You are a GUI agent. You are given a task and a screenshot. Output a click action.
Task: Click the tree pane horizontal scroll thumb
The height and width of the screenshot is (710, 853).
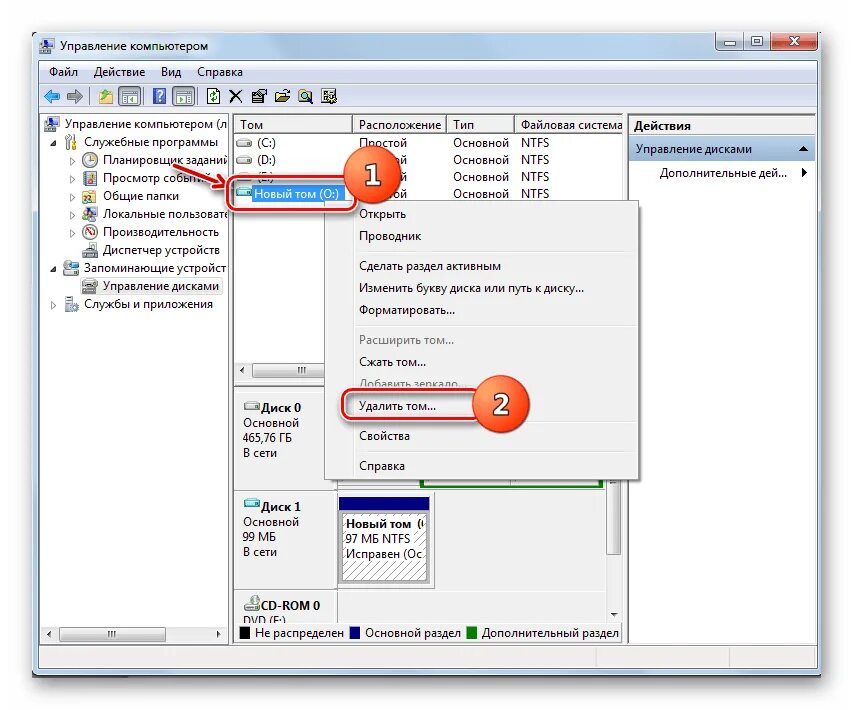(x=112, y=634)
